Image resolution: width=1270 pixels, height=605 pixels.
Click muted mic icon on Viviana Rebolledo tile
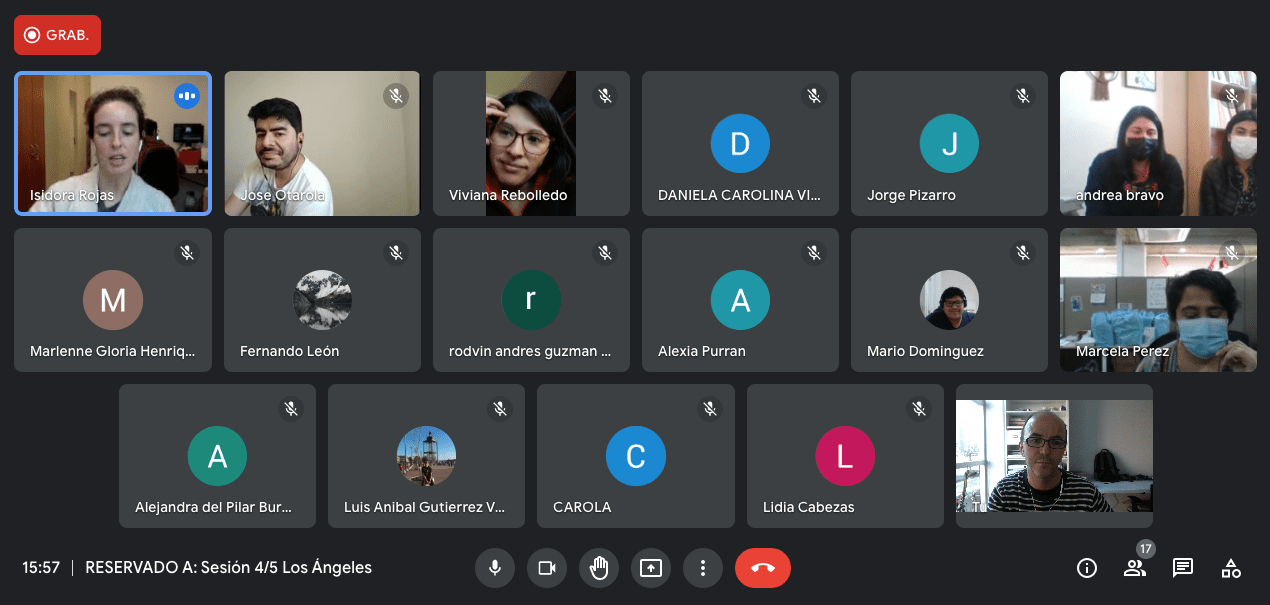coord(605,96)
